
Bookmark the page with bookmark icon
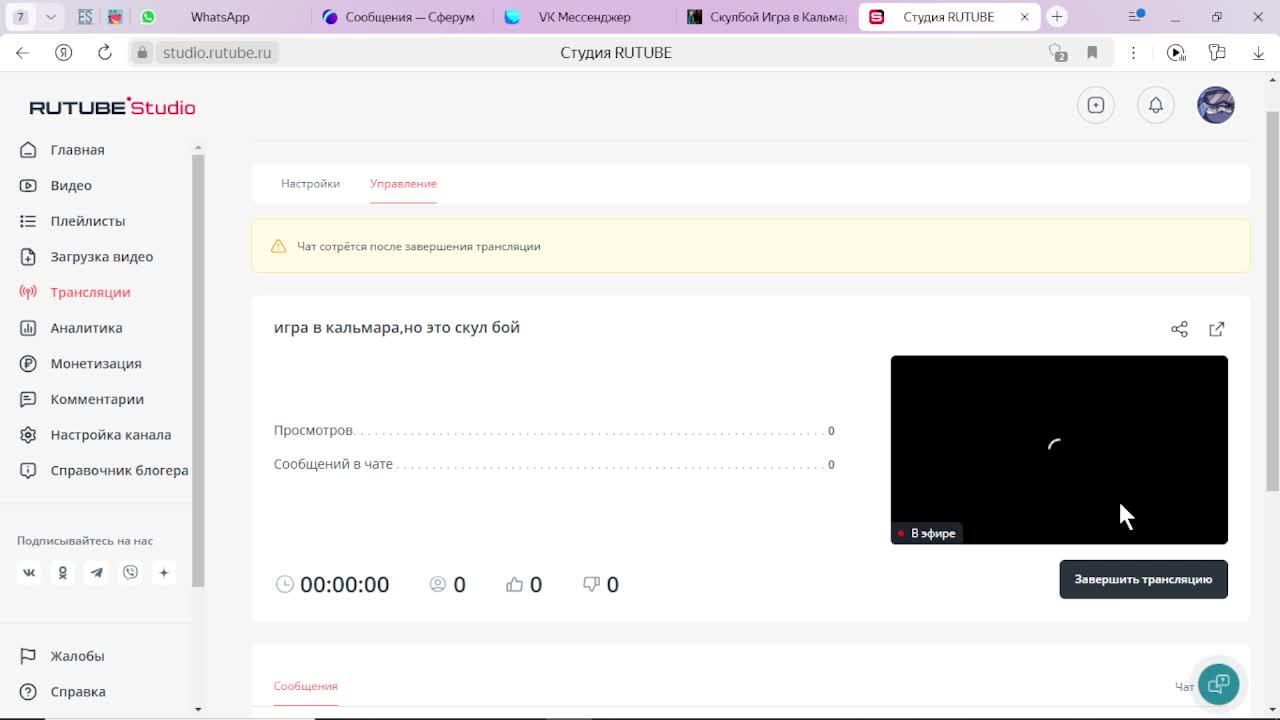[1092, 53]
